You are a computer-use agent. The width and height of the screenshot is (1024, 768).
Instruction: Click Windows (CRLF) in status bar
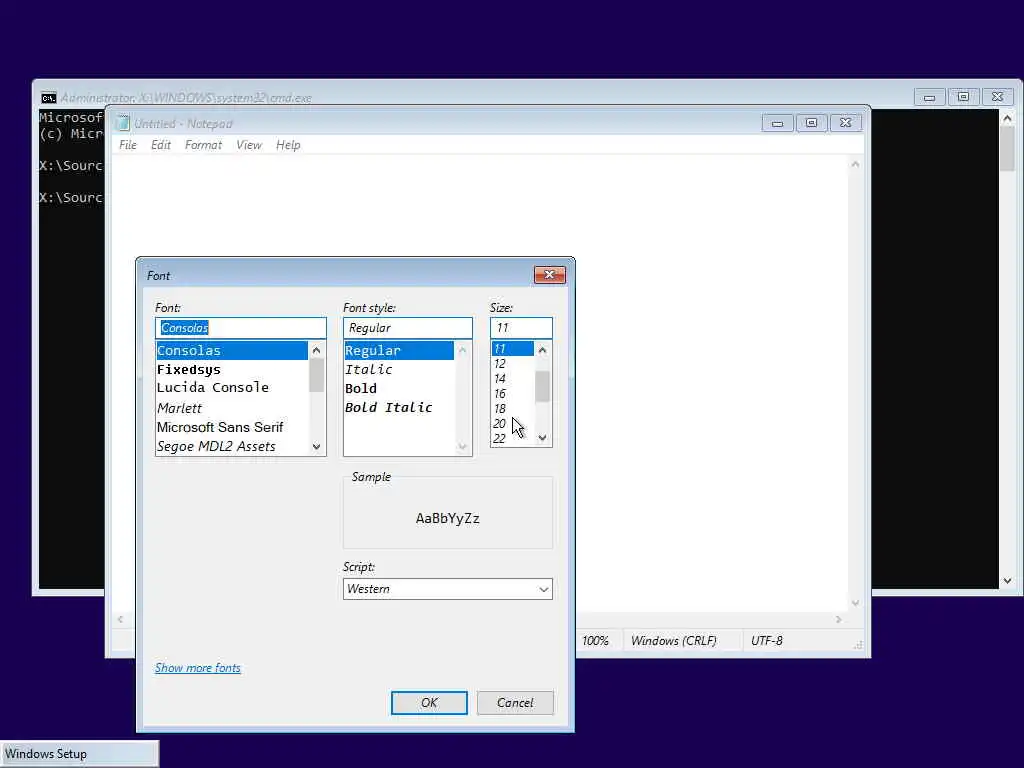pyautogui.click(x=674, y=641)
